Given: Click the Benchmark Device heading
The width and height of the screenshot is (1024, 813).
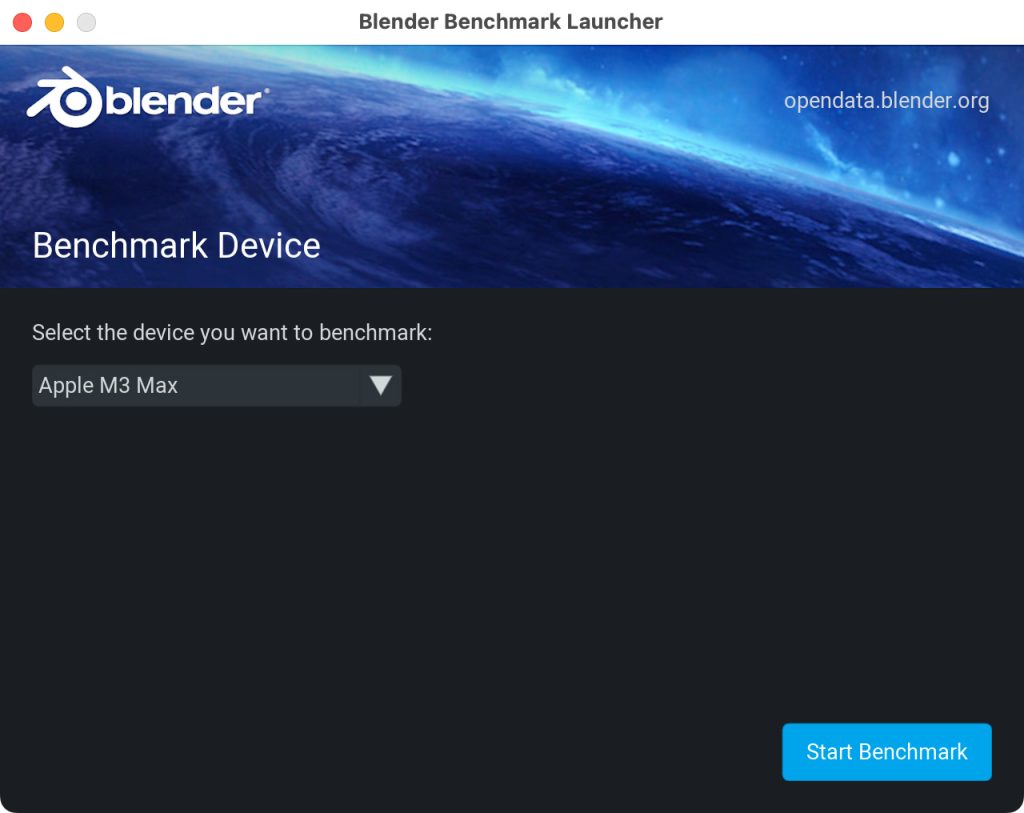Looking at the screenshot, I should point(176,246).
